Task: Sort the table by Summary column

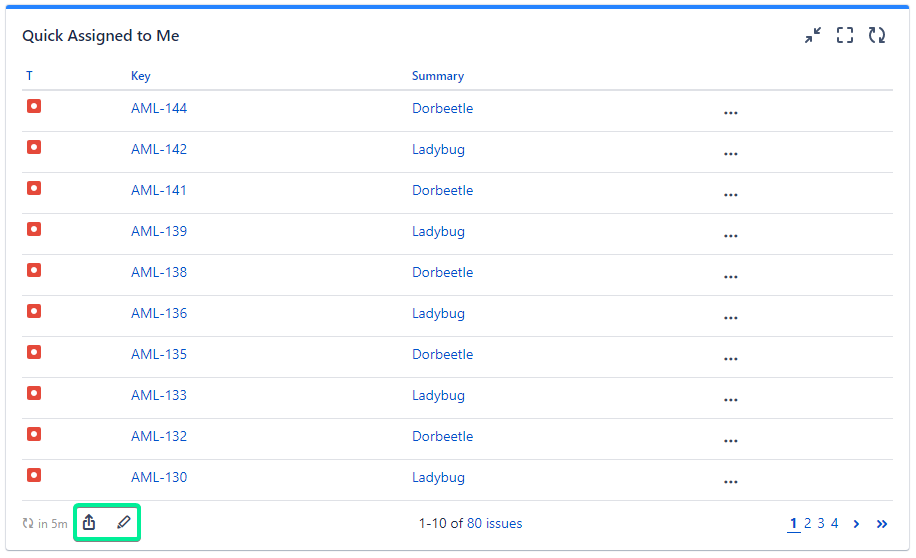Action: (438, 76)
